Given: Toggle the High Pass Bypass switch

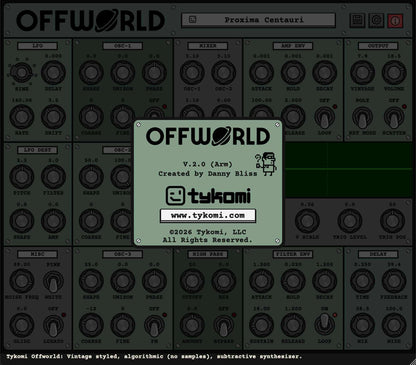Looking at the screenshot, I should point(223,325).
